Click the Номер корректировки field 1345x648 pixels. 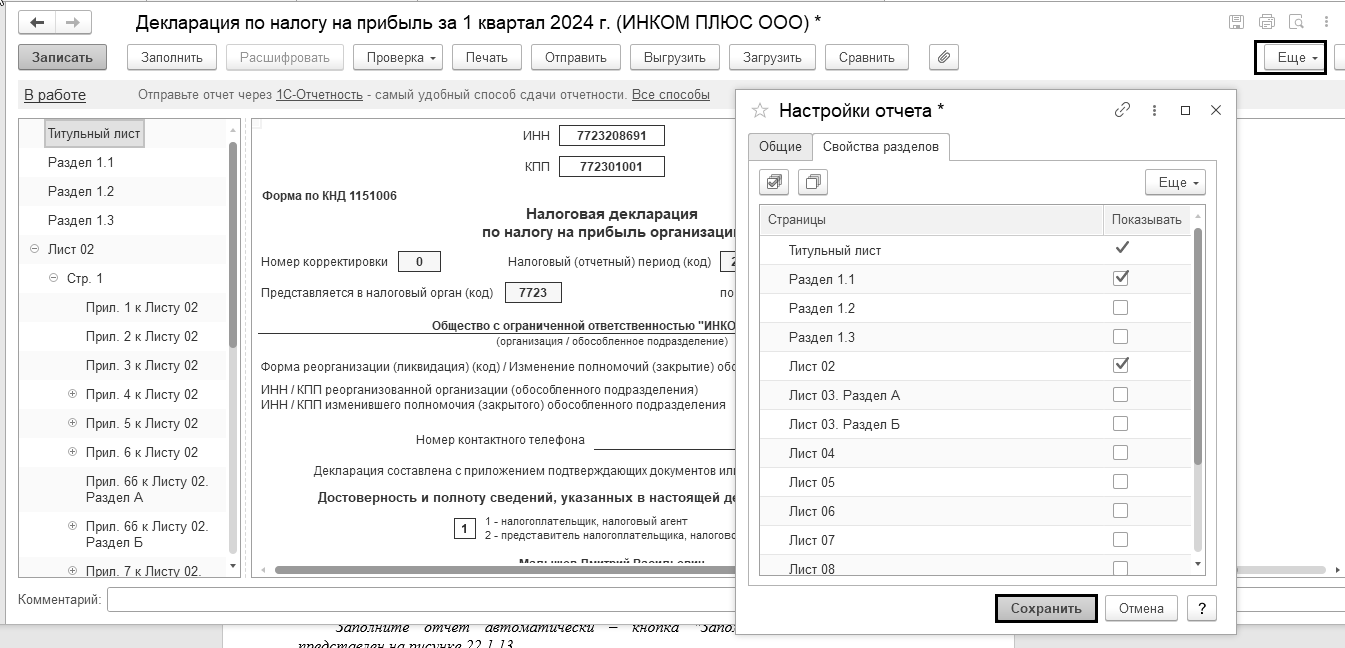click(419, 262)
